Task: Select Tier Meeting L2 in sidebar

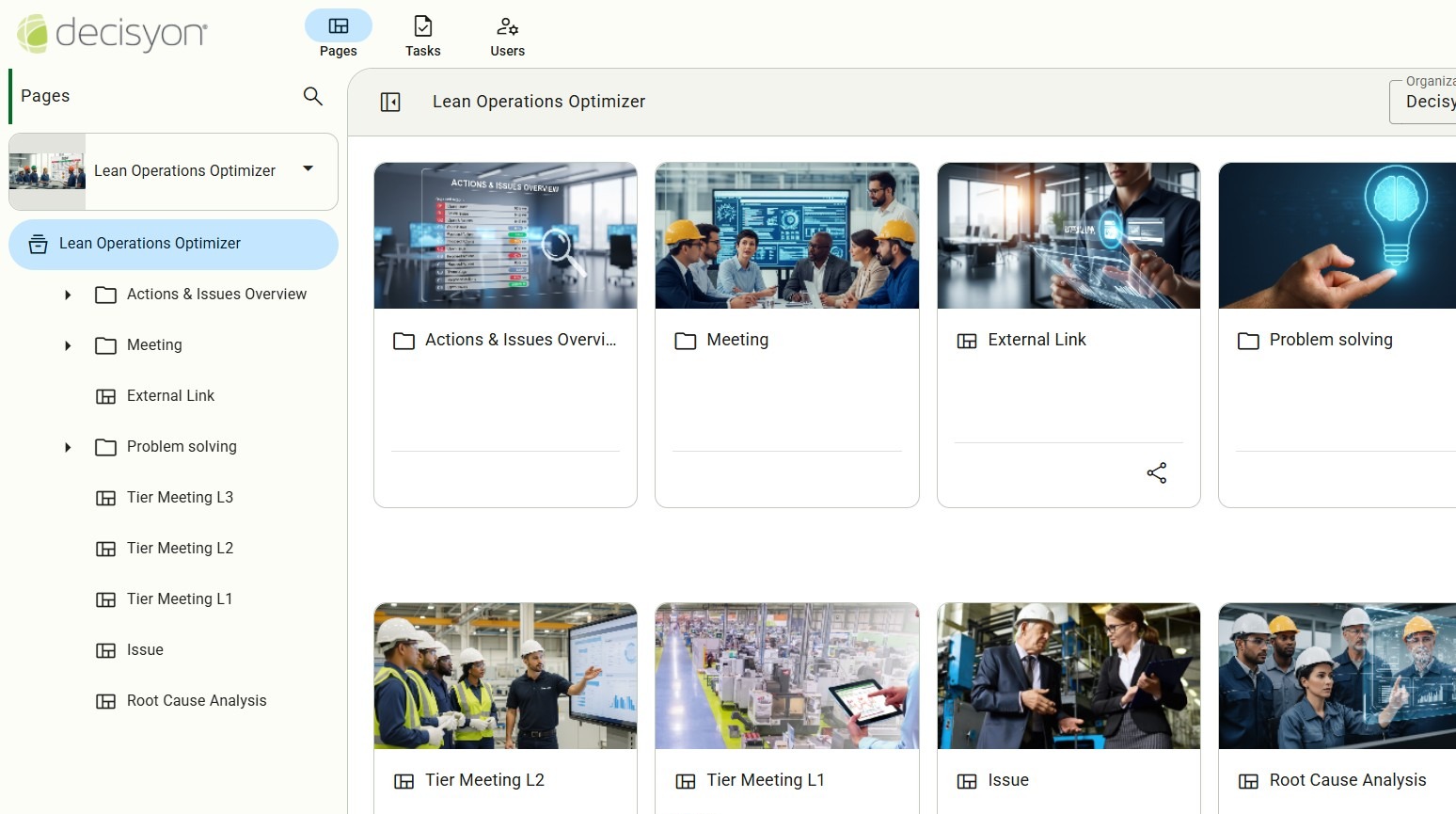Action: (180, 549)
